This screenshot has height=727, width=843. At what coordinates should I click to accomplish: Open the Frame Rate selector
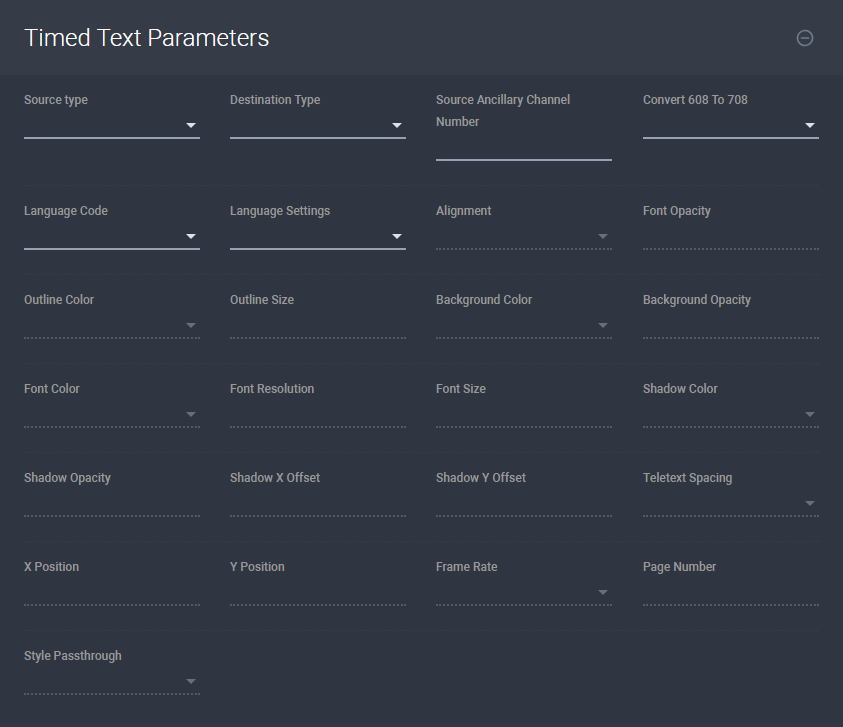(604, 592)
